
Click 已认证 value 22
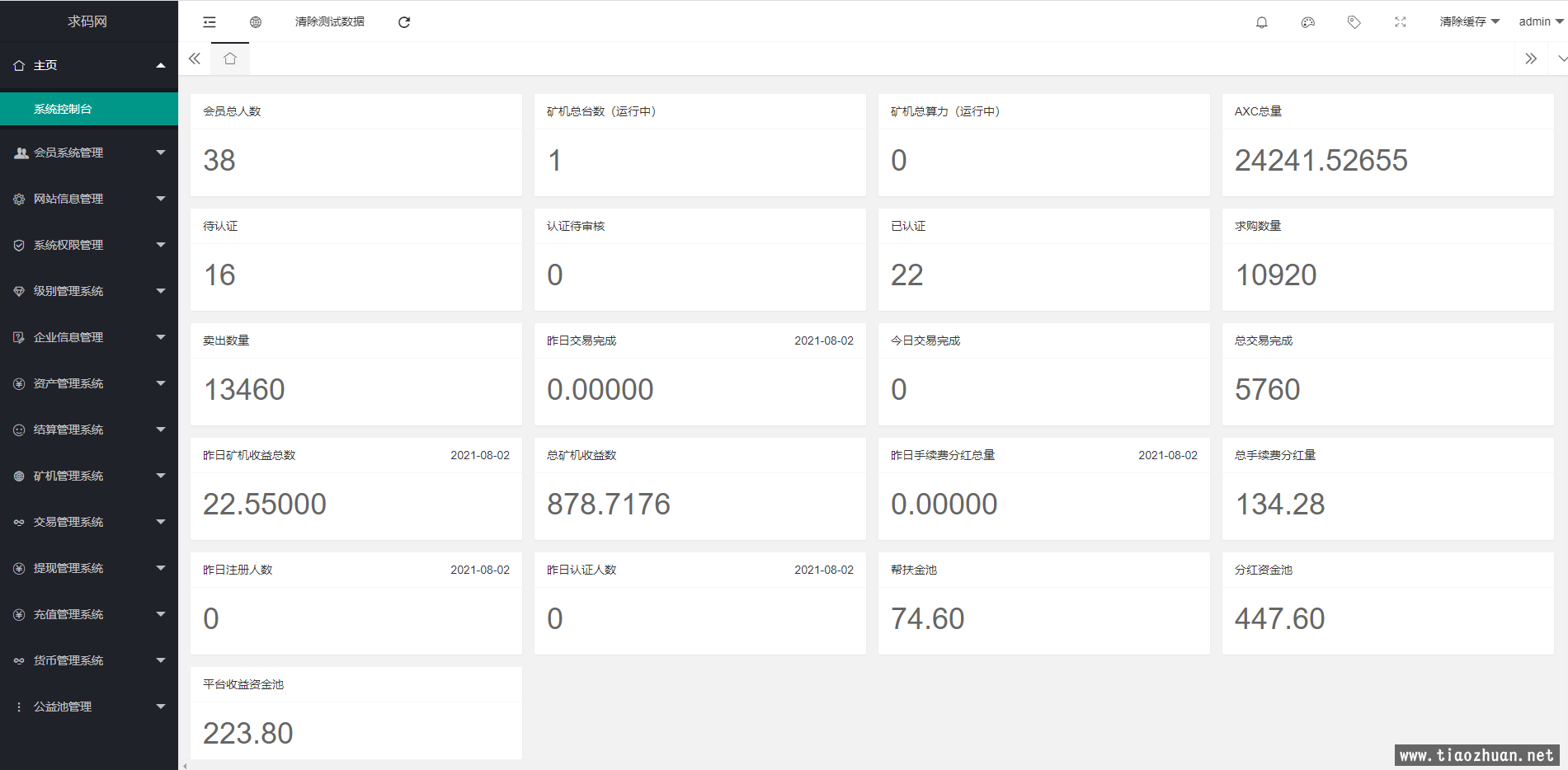pos(907,275)
